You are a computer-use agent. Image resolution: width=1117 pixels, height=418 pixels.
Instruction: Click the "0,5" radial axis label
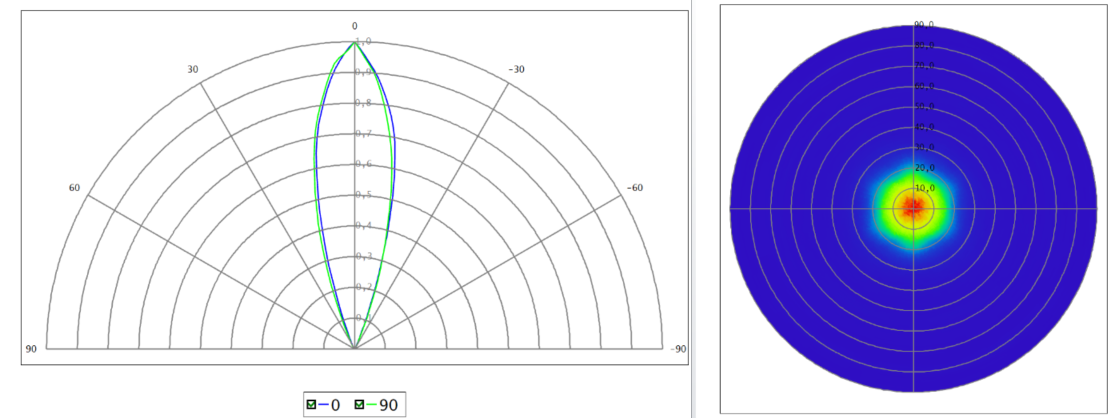(363, 195)
